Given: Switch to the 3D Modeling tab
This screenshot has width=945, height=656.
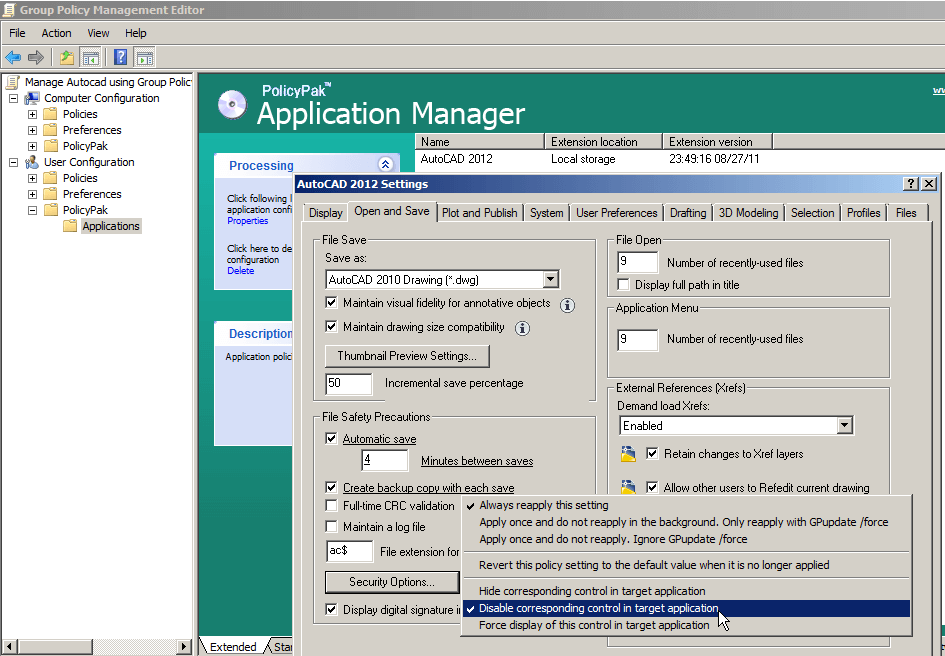Looking at the screenshot, I should pos(749,213).
